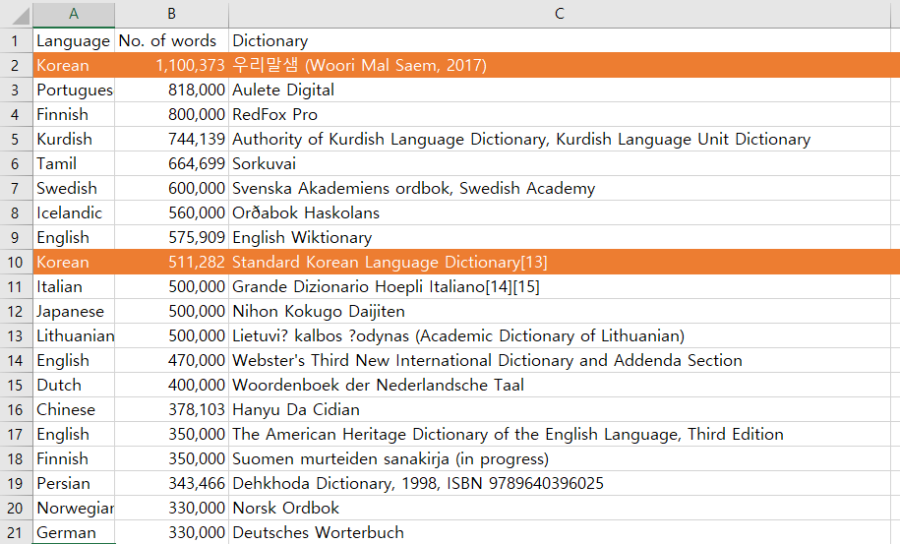Select the 'Persian' cell

(x=73, y=484)
